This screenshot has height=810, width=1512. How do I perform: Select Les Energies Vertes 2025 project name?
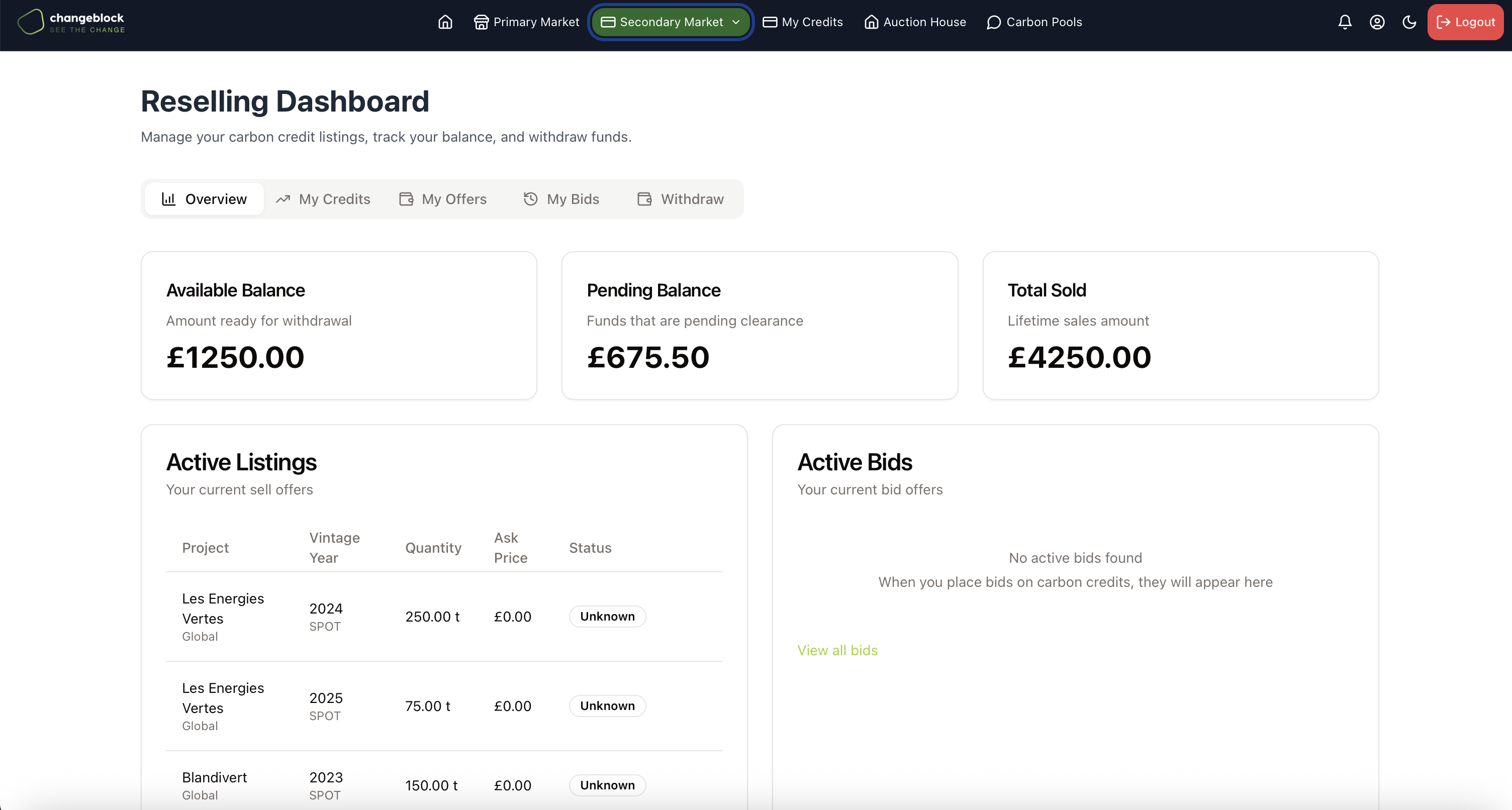[223, 698]
